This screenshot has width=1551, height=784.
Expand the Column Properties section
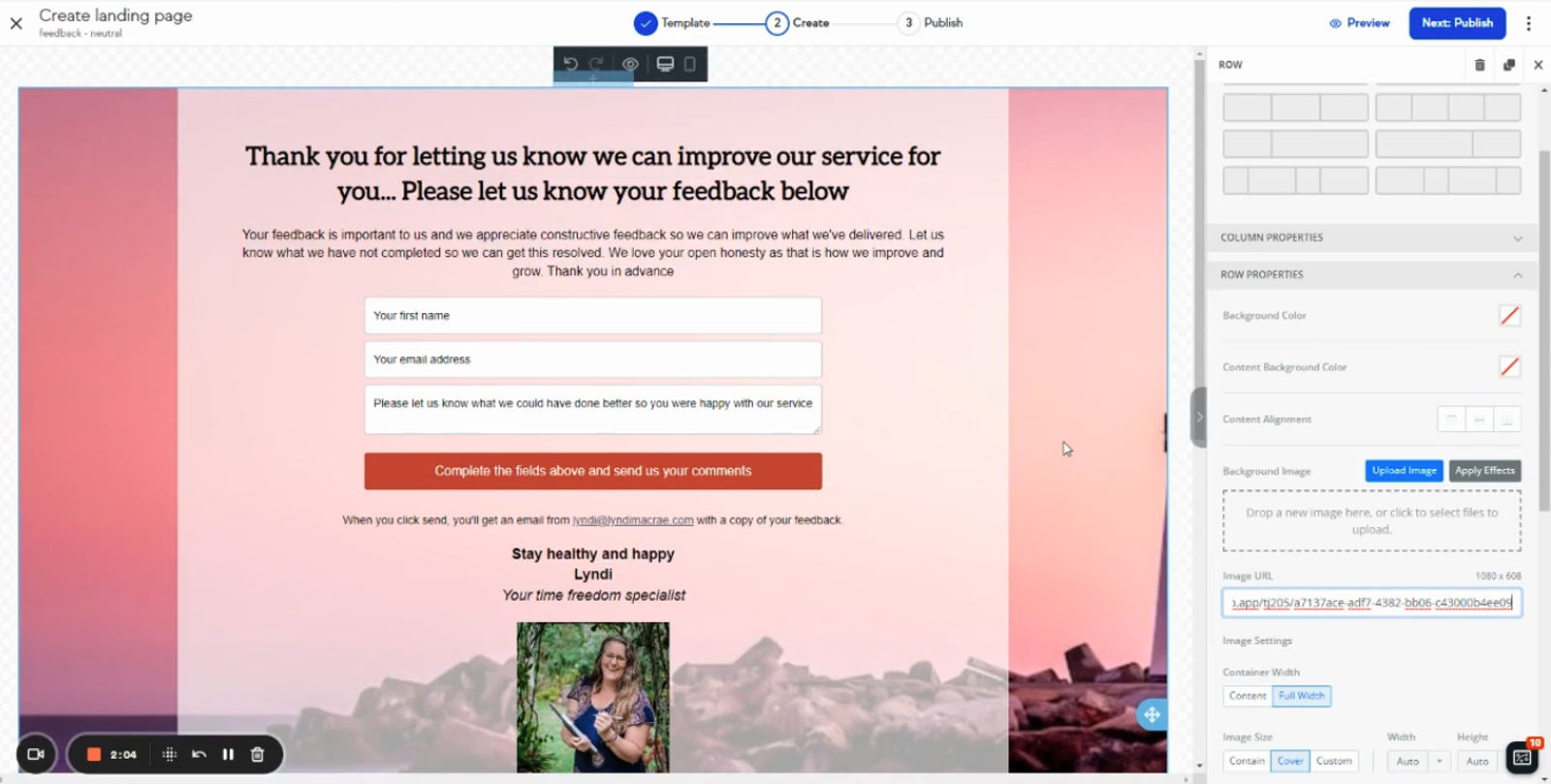pos(1371,237)
